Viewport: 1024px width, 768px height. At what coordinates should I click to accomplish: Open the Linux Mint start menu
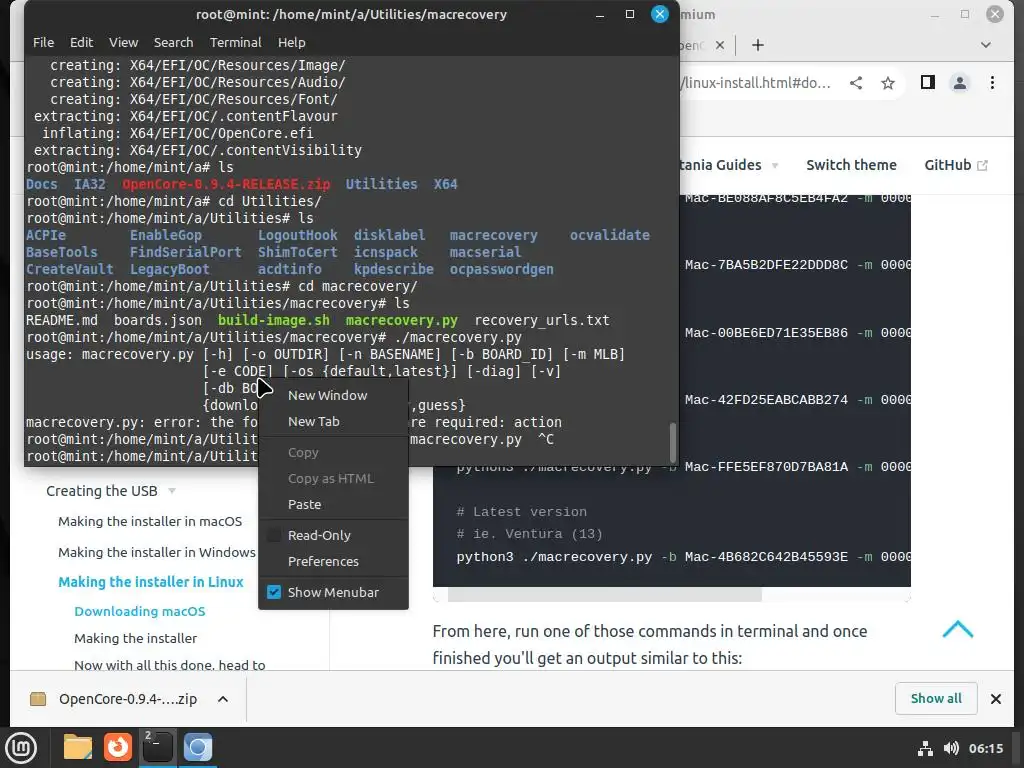click(x=21, y=747)
